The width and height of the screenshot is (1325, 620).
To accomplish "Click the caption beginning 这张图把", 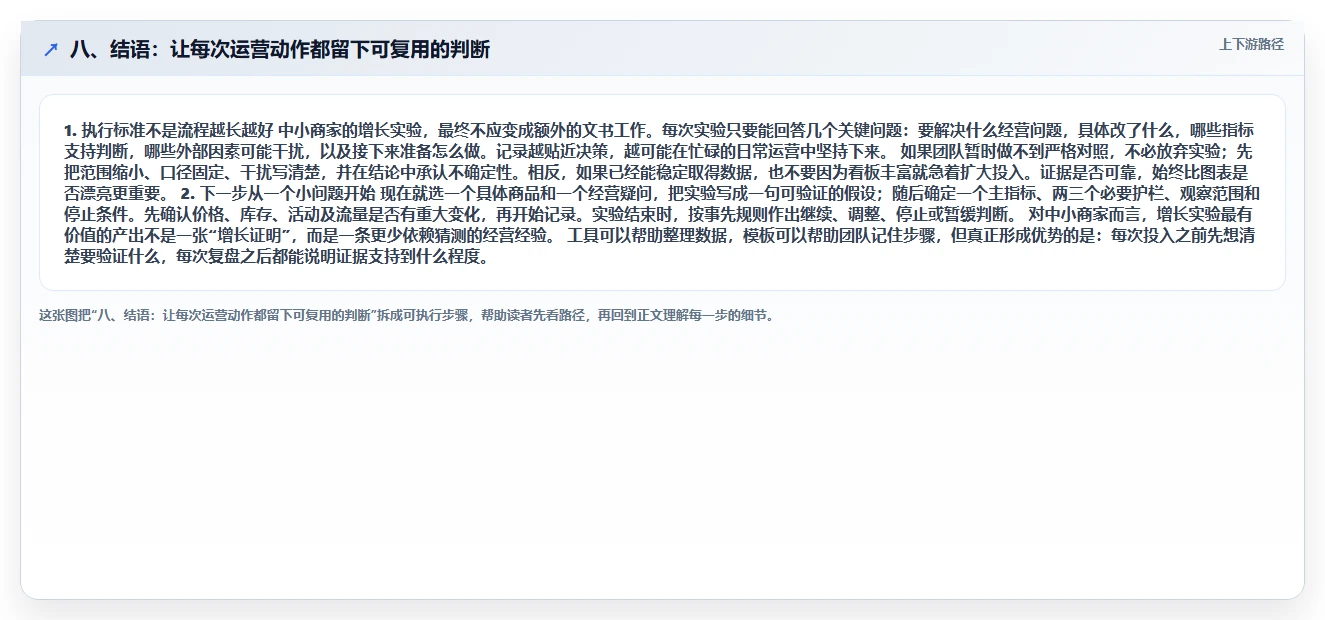I will pyautogui.click(x=407, y=315).
